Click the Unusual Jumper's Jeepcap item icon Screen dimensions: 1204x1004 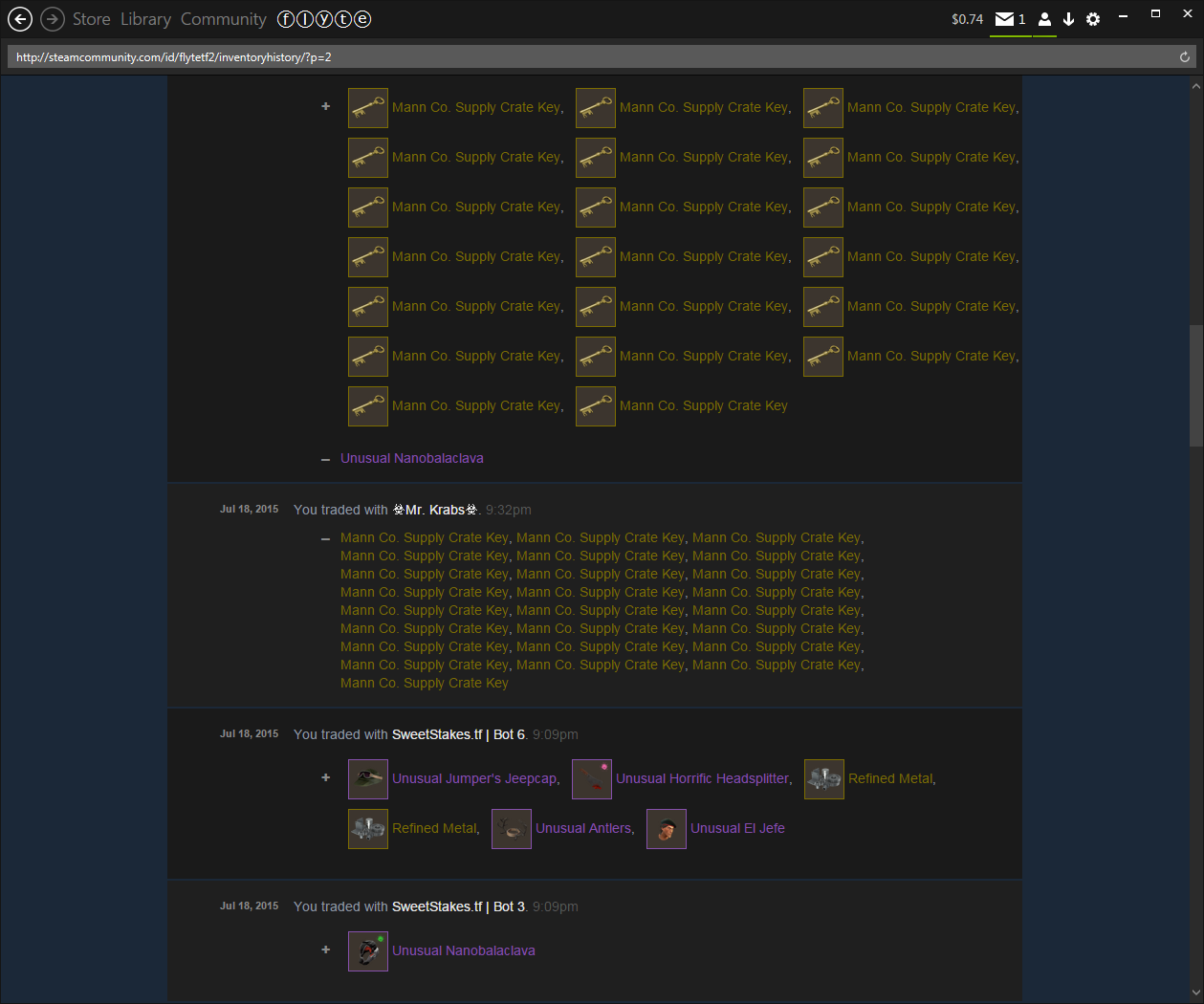pyautogui.click(x=368, y=779)
